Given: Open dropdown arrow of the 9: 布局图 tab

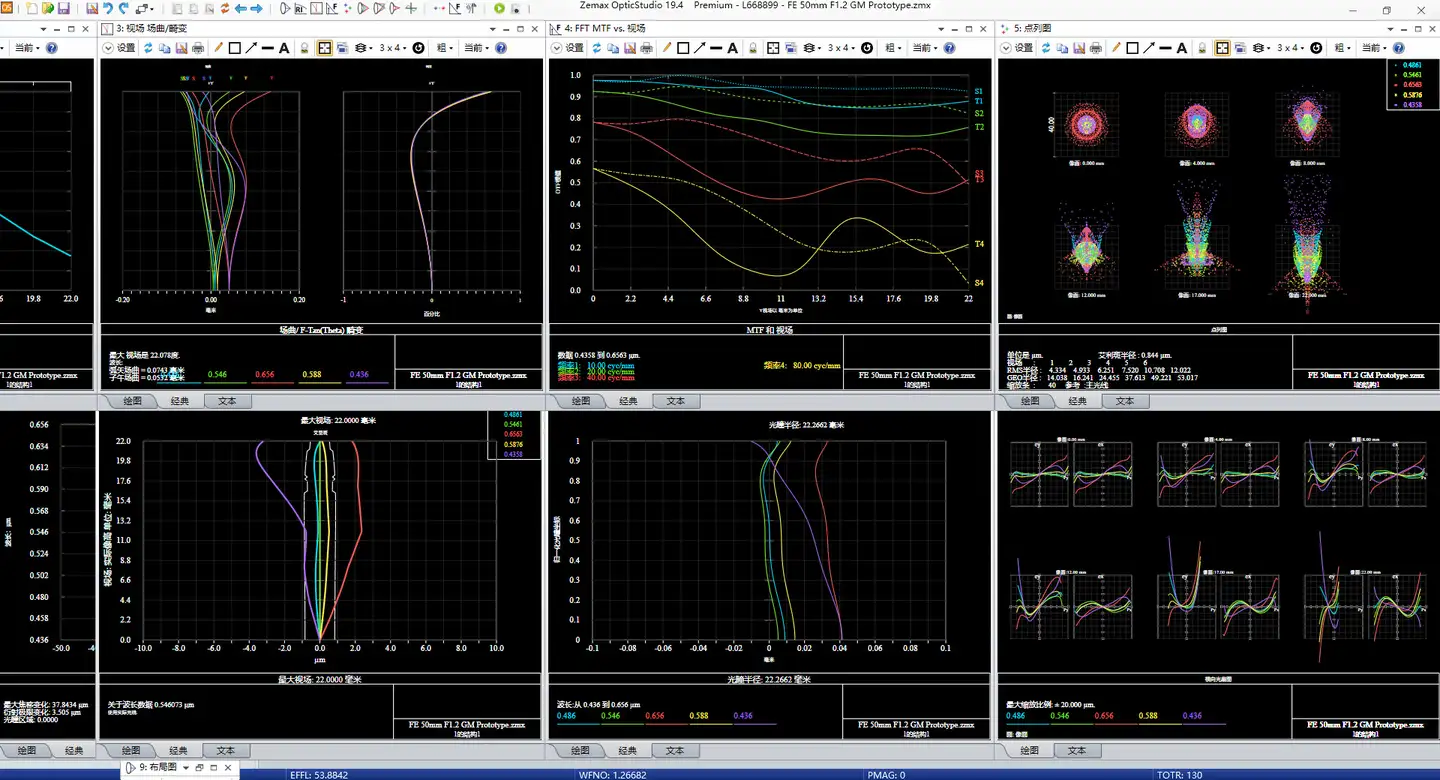Looking at the screenshot, I should pos(185,767).
